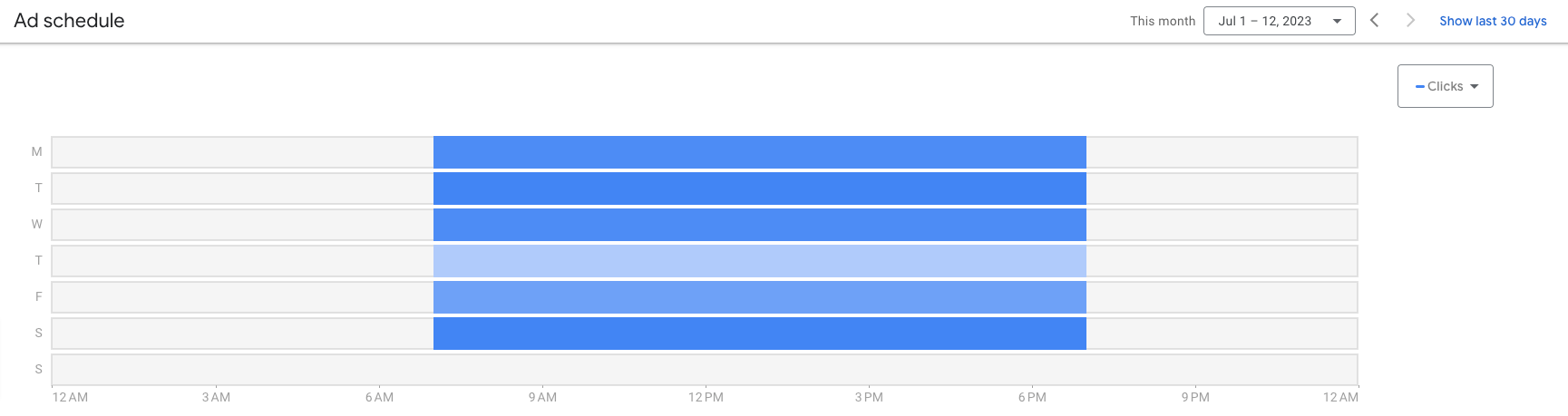Click the This month label

[1163, 21]
